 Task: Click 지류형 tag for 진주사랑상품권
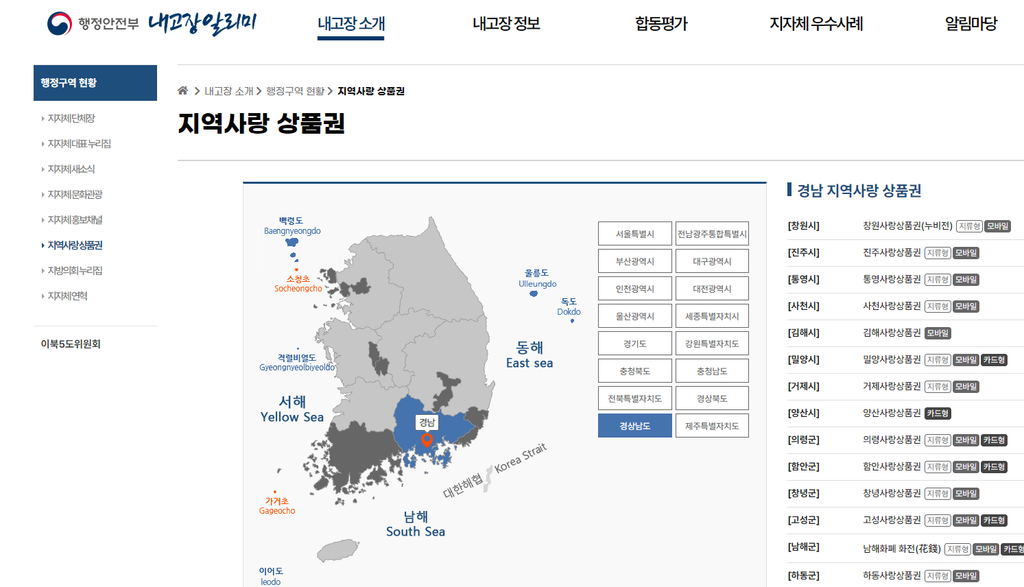[x=937, y=253]
